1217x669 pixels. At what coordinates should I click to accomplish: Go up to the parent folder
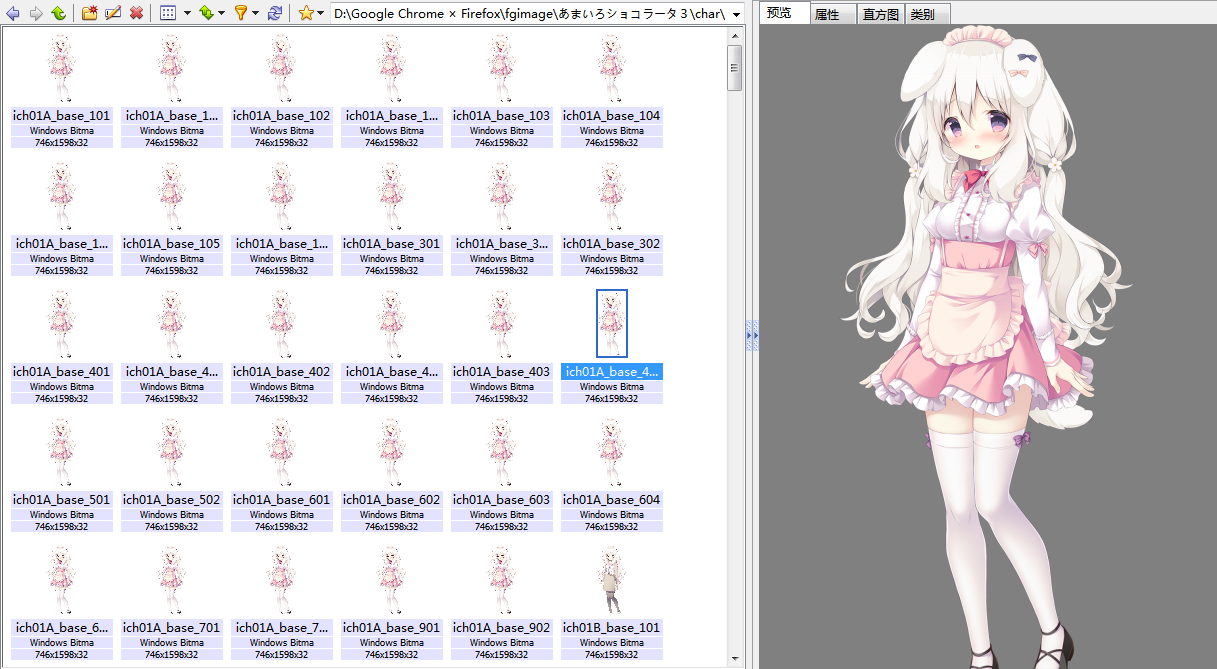(58, 13)
